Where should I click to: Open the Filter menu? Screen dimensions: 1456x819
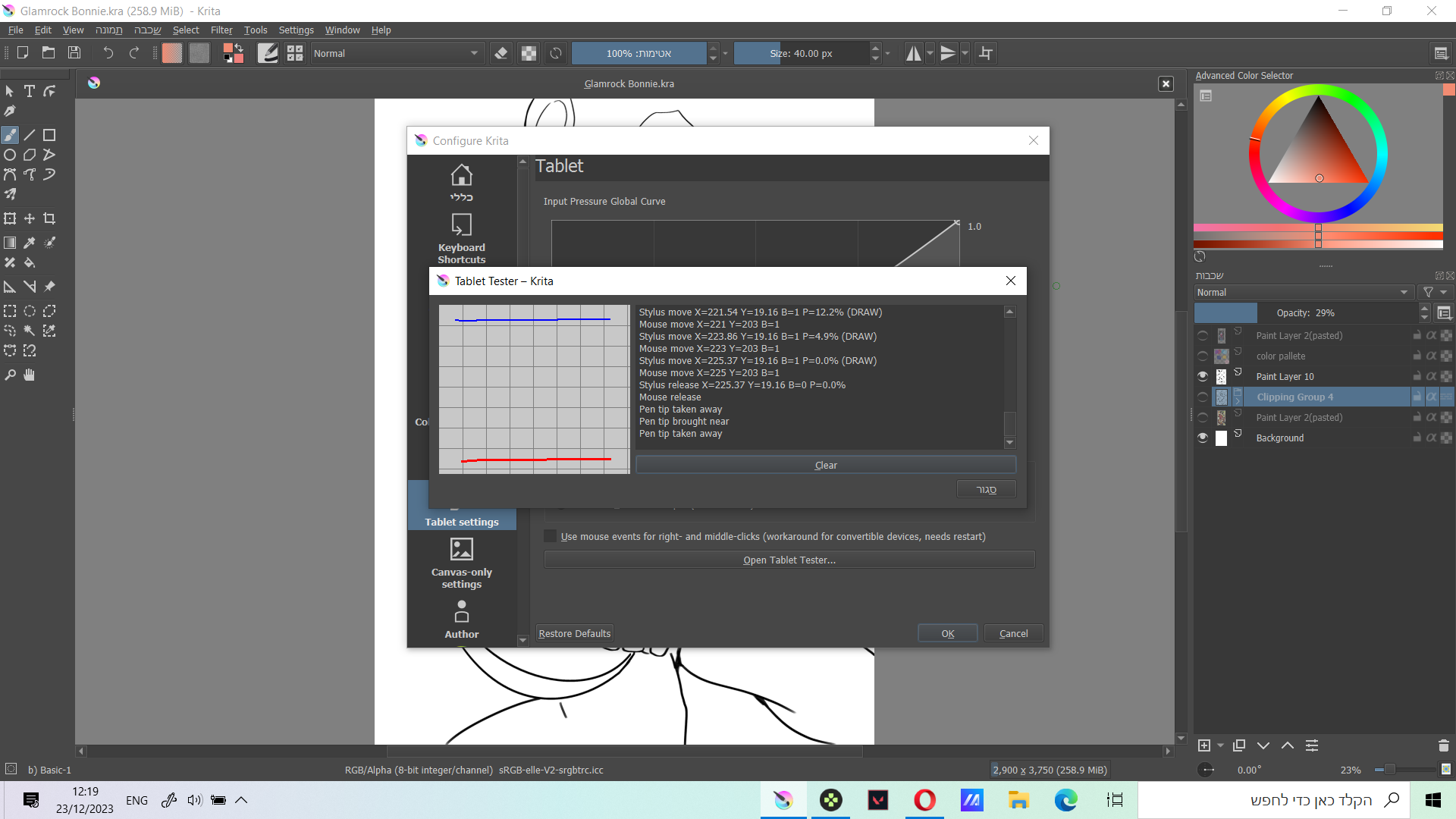[221, 30]
